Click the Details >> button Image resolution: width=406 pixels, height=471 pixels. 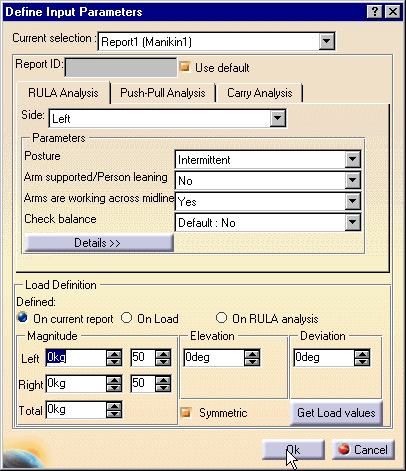[99, 243]
